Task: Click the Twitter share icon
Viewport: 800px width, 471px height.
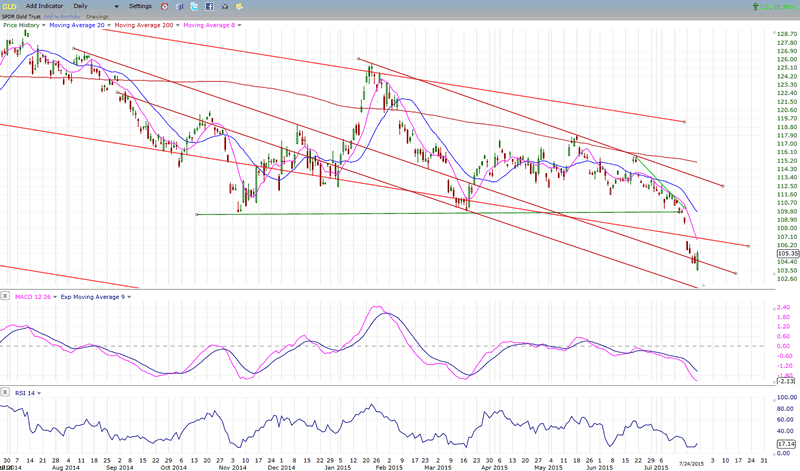Action: point(194,6)
